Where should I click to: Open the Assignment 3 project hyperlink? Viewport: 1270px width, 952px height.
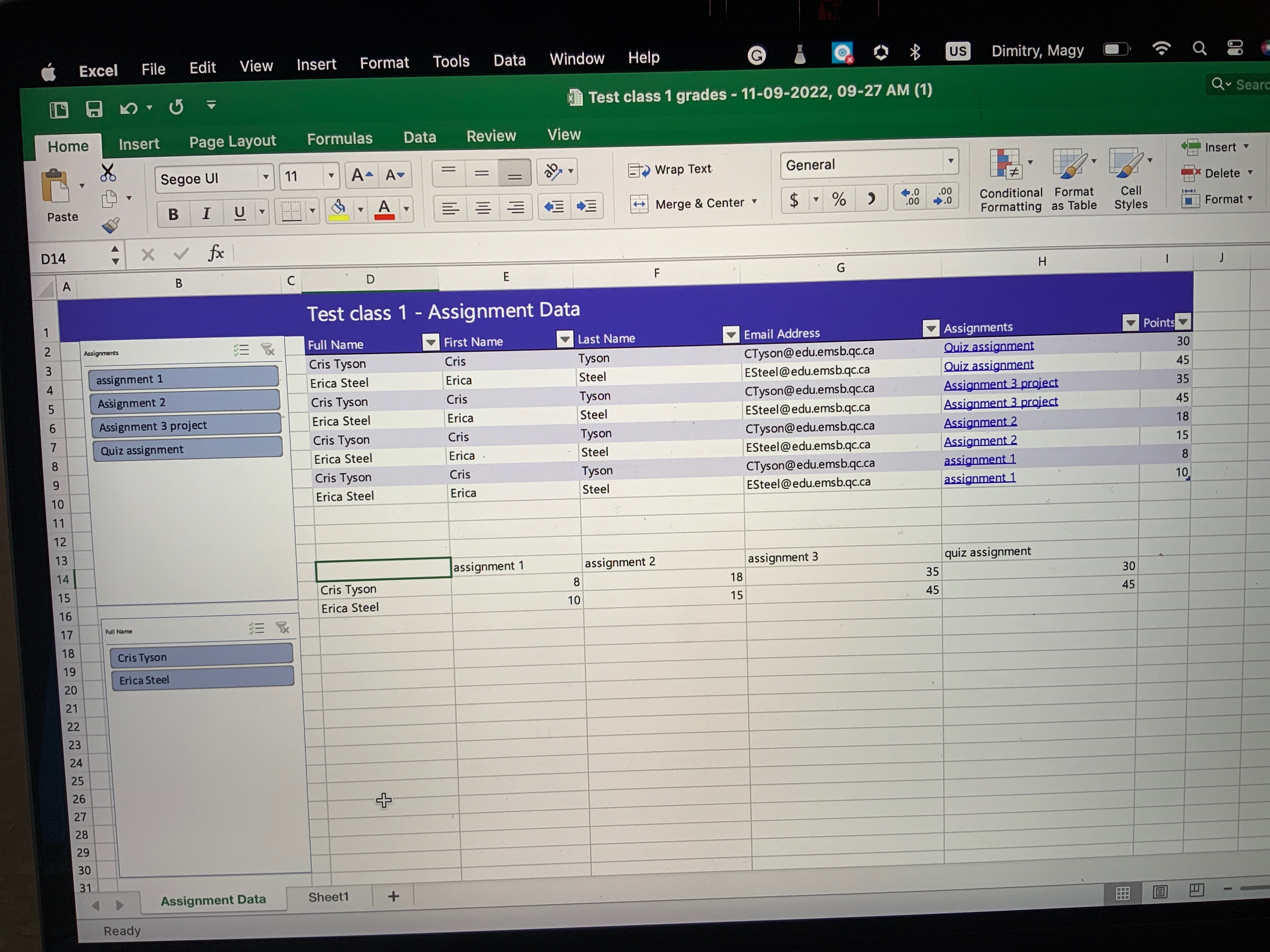pos(1000,383)
